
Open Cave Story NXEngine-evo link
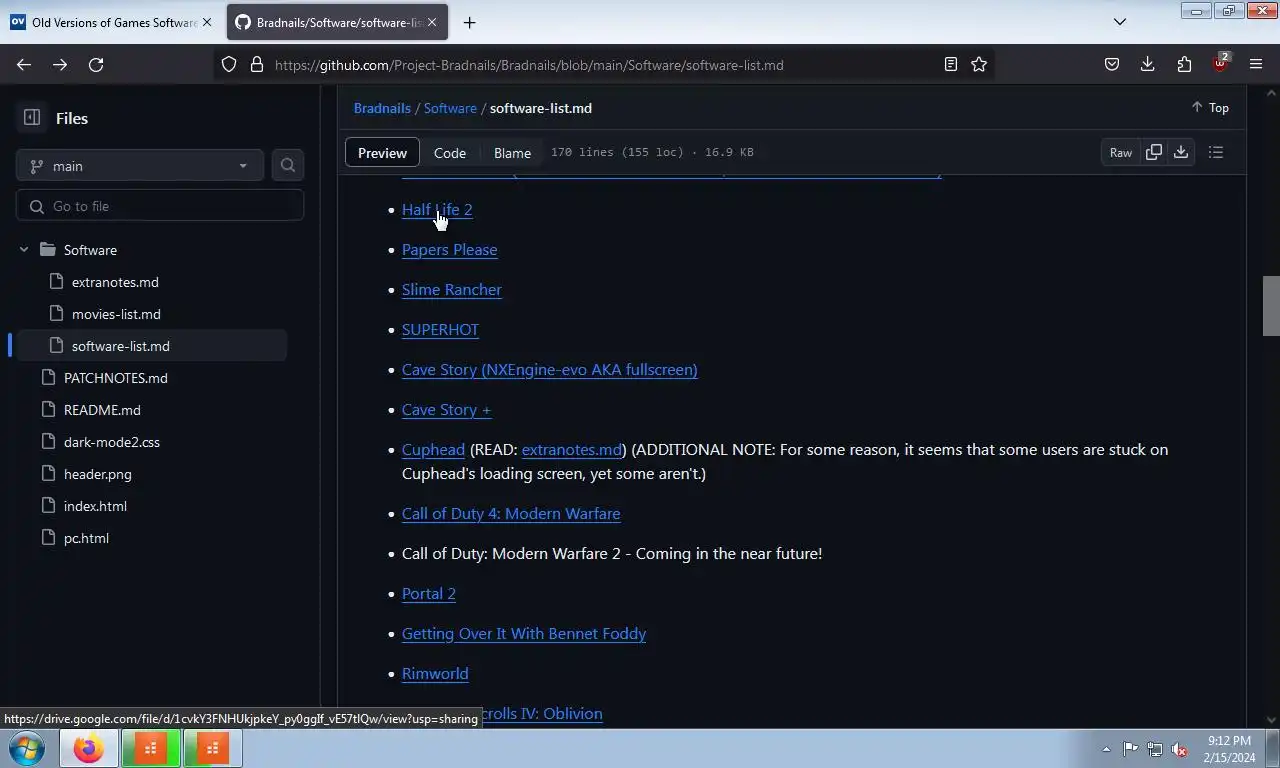[549, 370]
